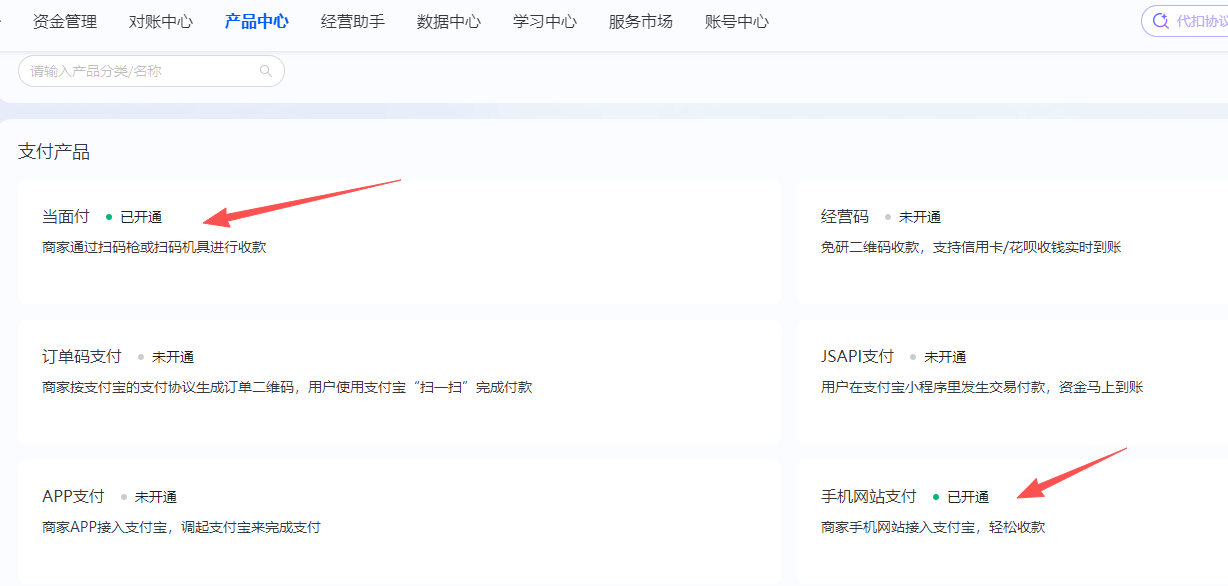Click gray status dot beside APP支付
The width and height of the screenshot is (1228, 586).
(124, 497)
